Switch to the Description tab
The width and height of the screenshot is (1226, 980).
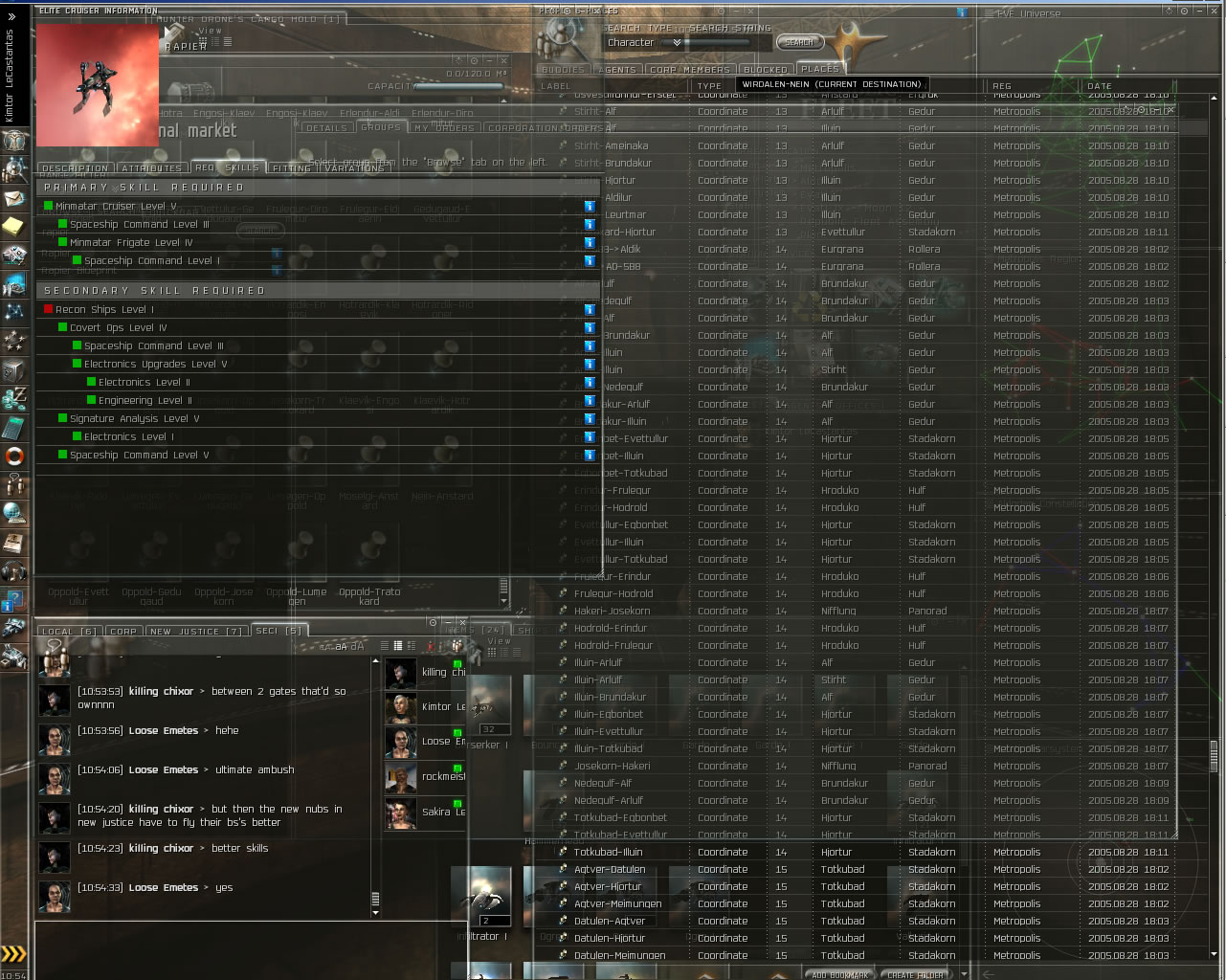pyautogui.click(x=76, y=167)
